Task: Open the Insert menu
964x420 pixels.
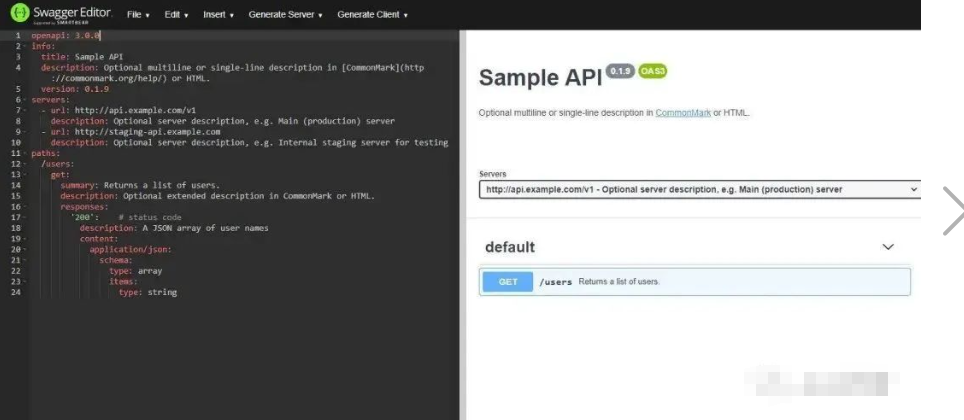Action: 218,15
